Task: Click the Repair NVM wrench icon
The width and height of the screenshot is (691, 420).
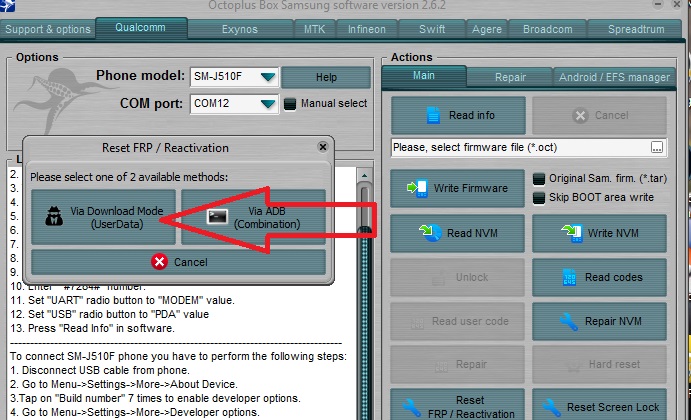Action: pyautogui.click(x=568, y=322)
